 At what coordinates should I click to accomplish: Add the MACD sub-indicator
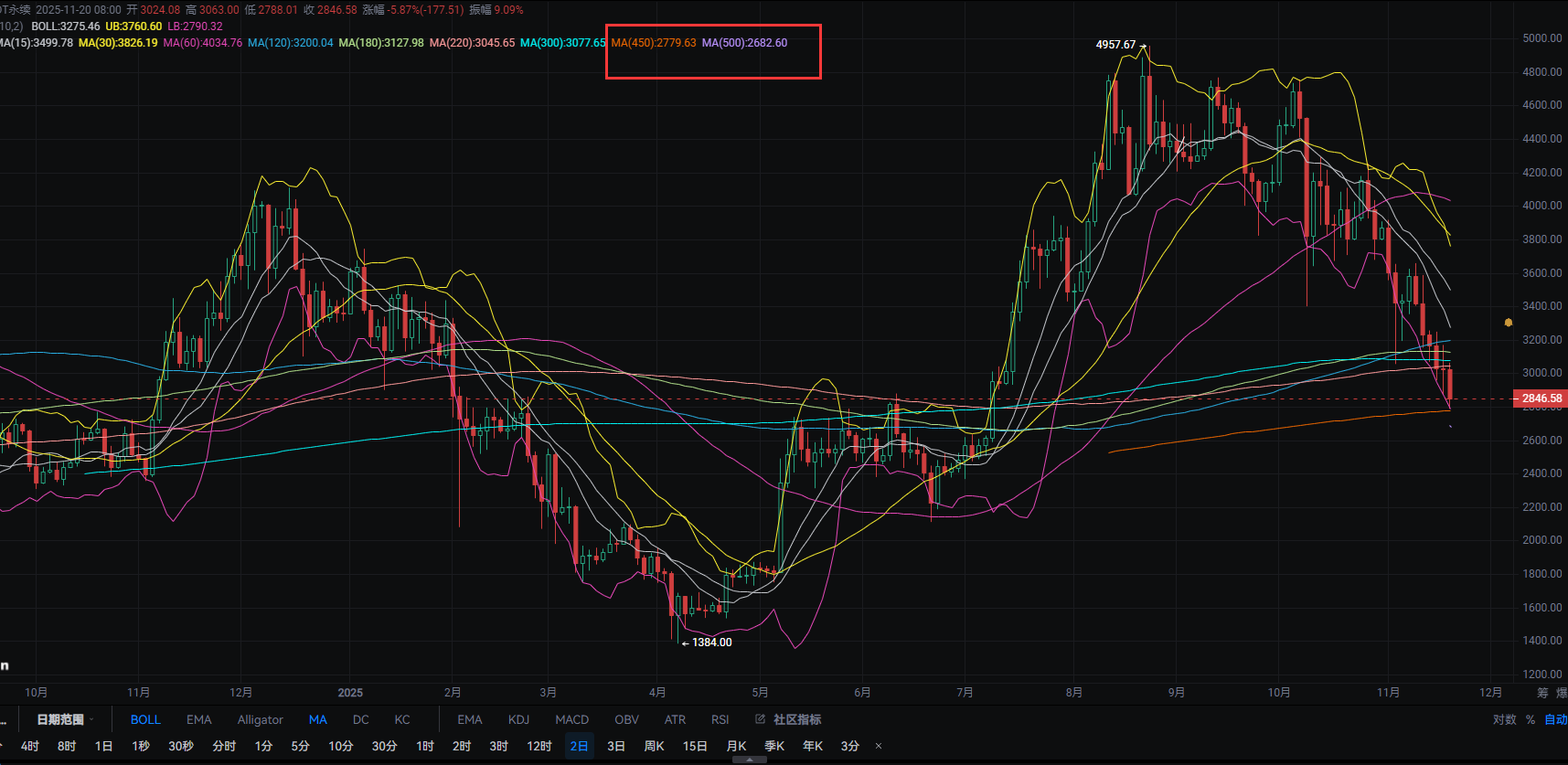pyautogui.click(x=571, y=719)
